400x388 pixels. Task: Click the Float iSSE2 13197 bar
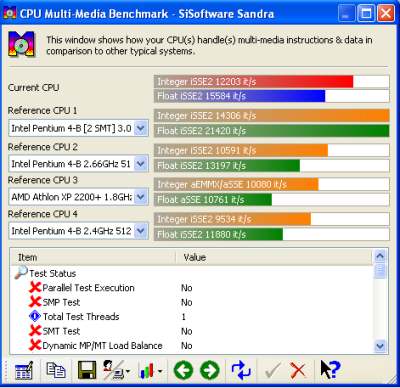pos(227,166)
